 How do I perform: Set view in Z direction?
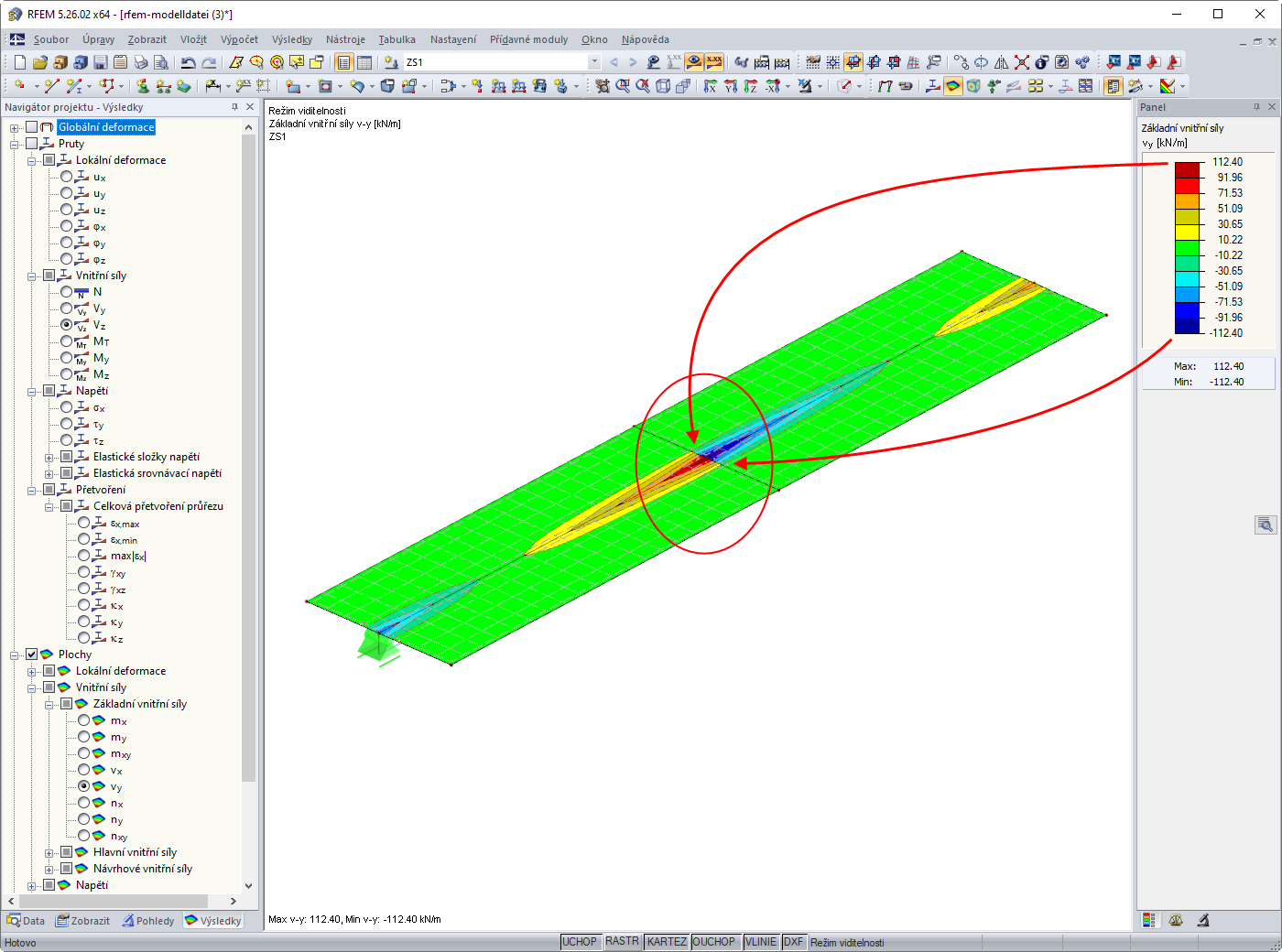click(x=750, y=86)
